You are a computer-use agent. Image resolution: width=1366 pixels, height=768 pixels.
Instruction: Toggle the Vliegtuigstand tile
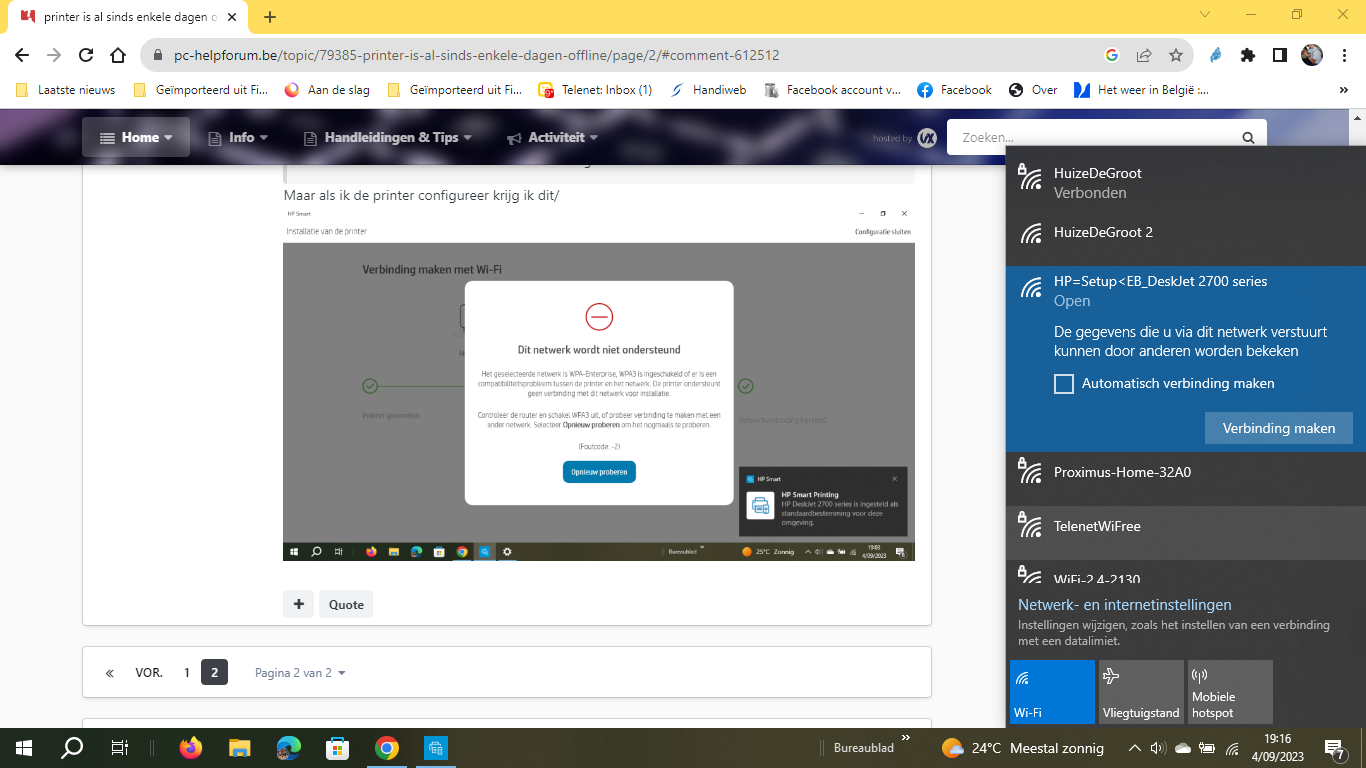pos(1141,691)
